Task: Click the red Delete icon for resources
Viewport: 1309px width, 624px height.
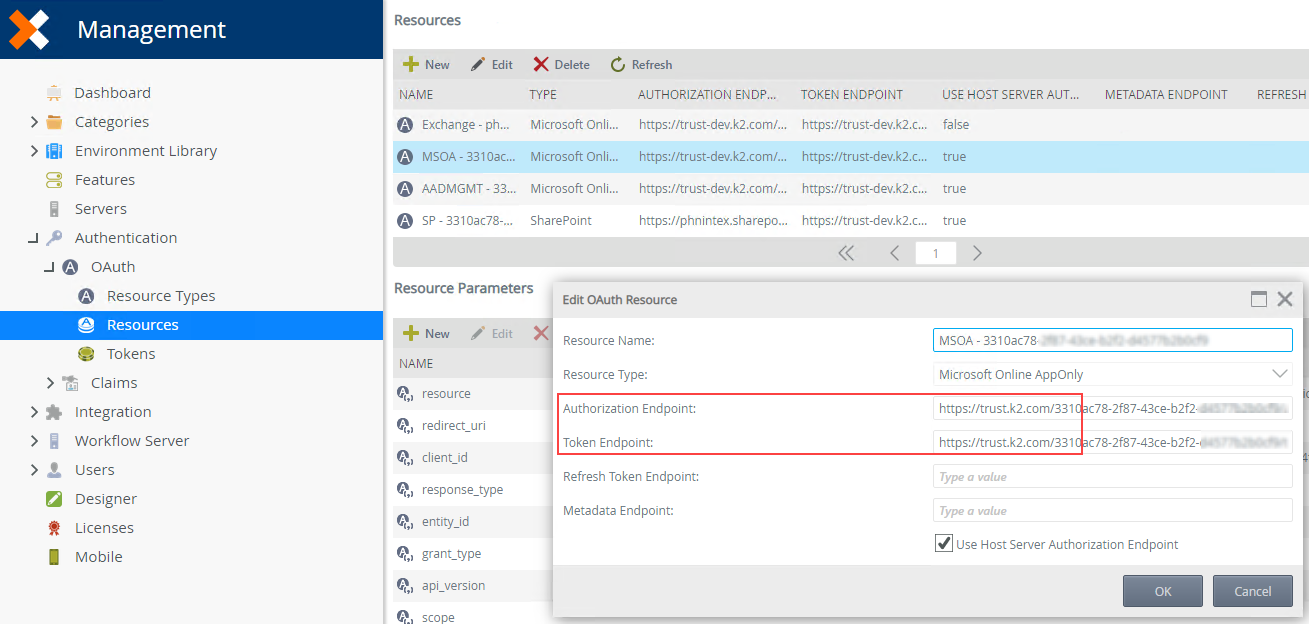Action: point(541,65)
